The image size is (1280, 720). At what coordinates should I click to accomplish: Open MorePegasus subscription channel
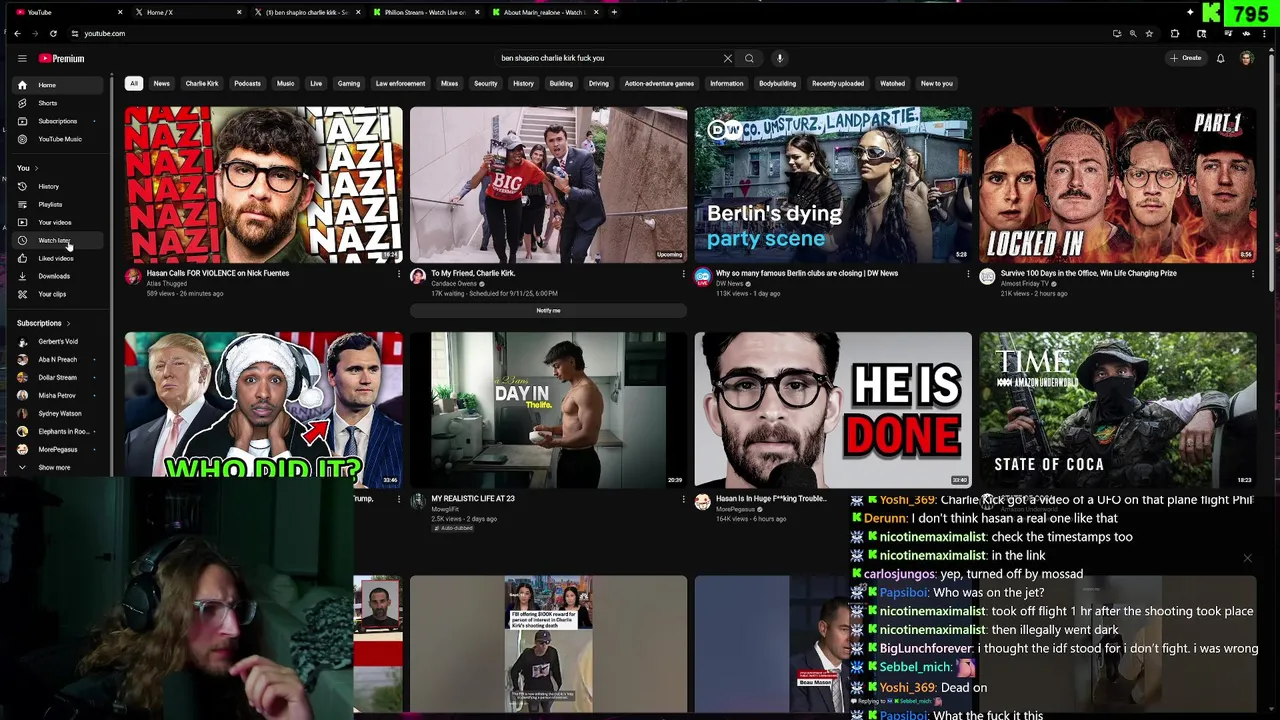point(58,449)
